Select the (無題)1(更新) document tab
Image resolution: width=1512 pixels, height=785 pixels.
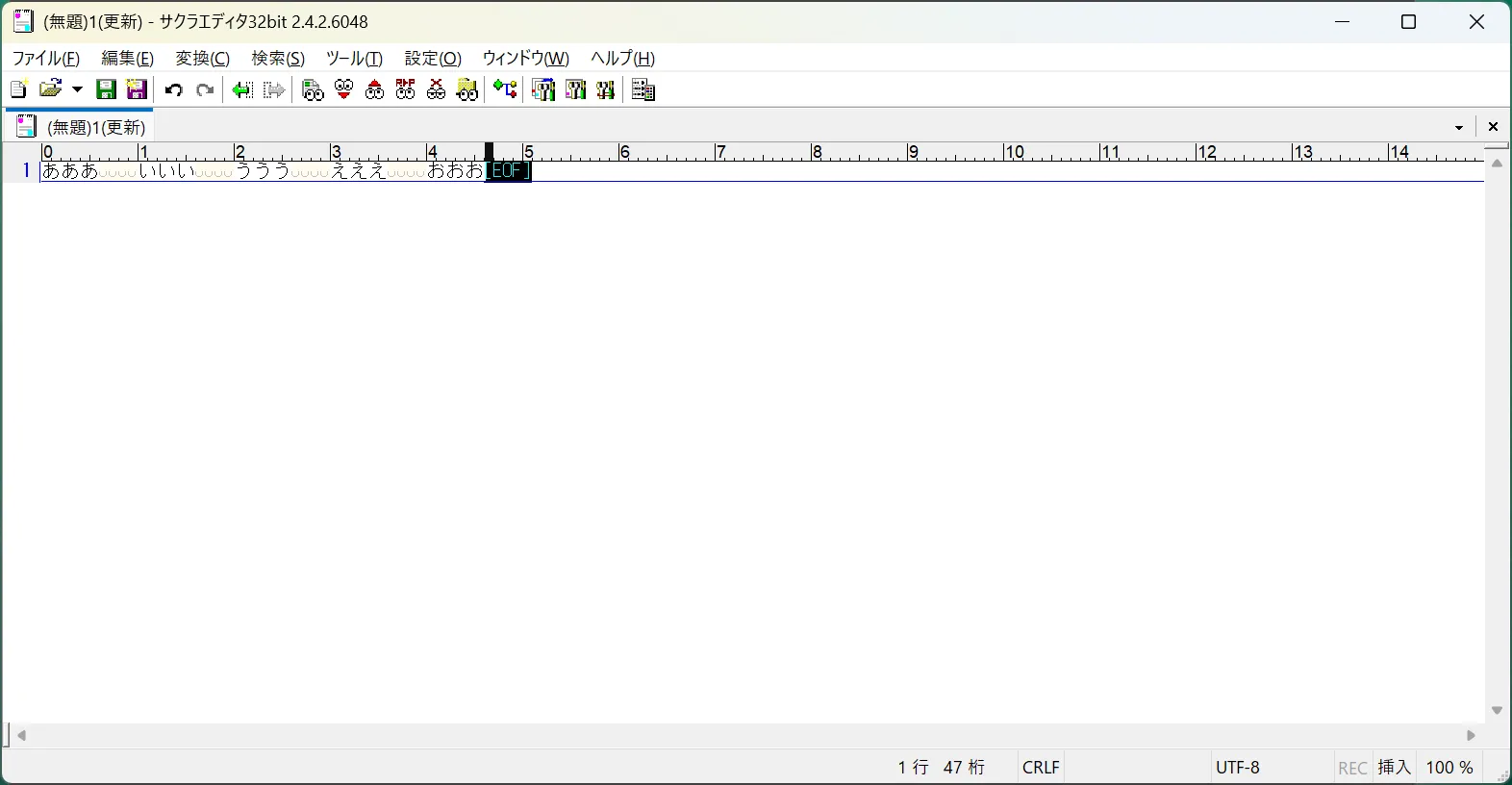[80, 126]
